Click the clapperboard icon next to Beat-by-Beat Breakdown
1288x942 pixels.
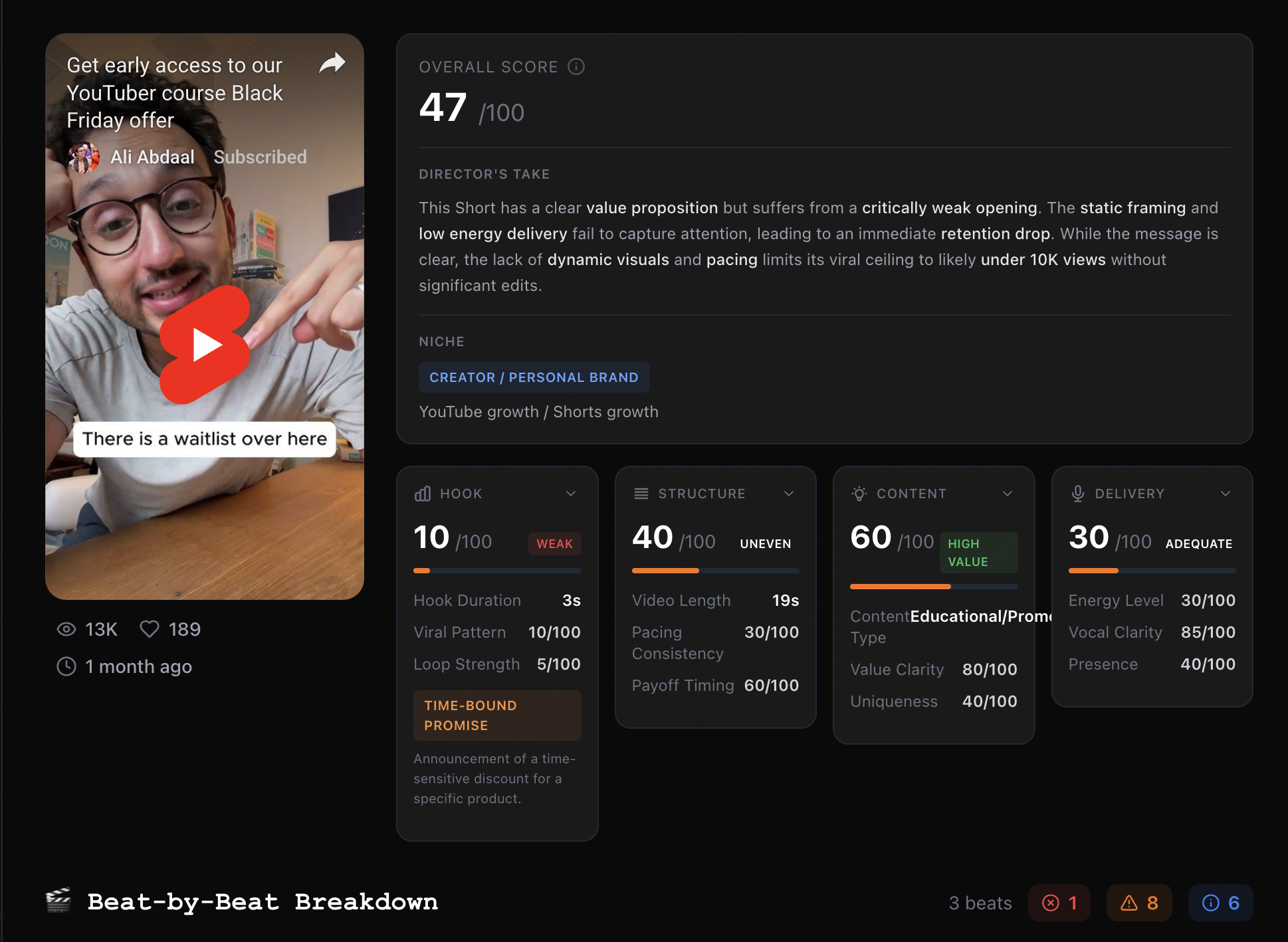coord(58,902)
